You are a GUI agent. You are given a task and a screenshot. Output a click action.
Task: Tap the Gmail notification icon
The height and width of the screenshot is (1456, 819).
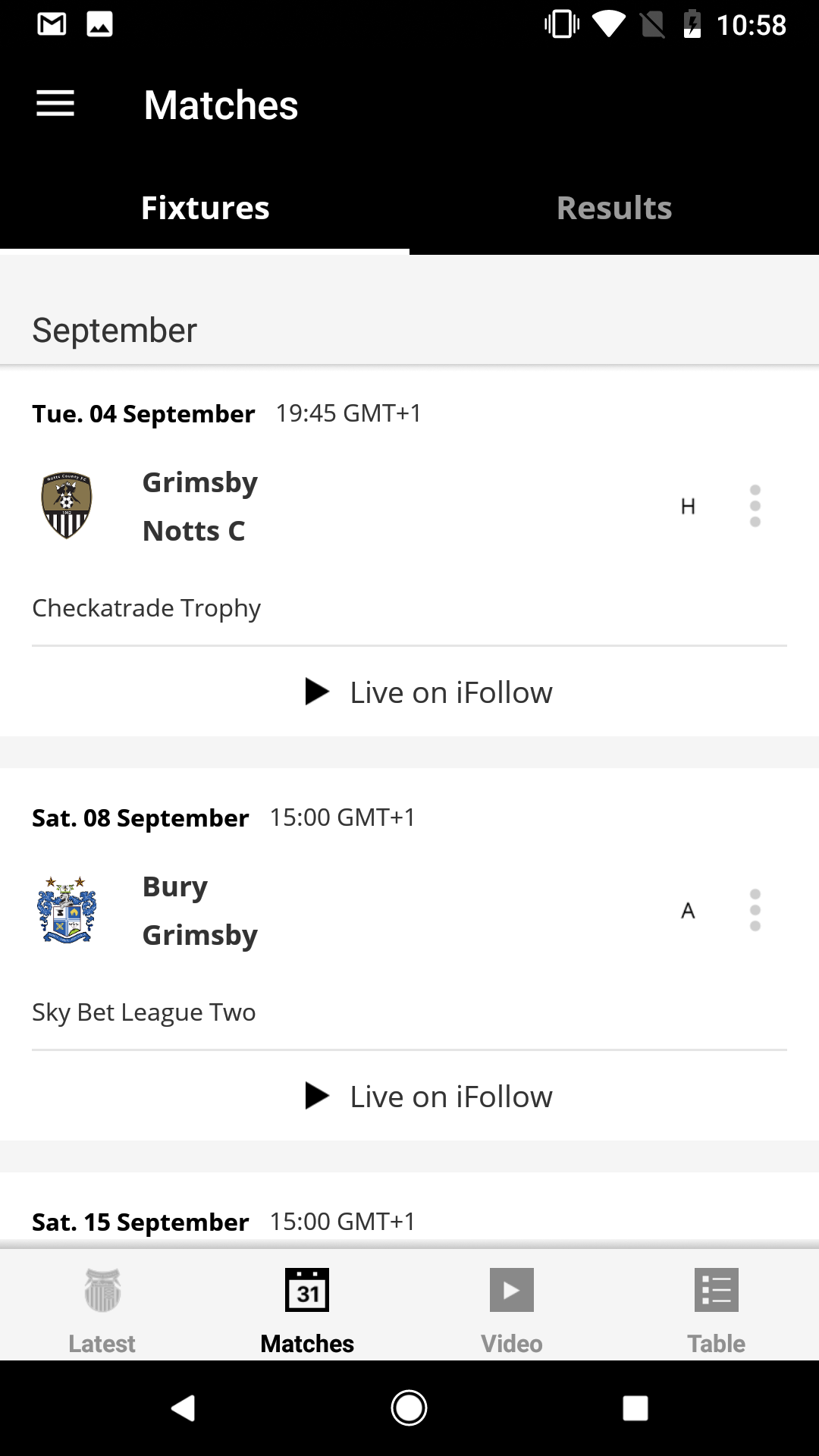tap(52, 24)
